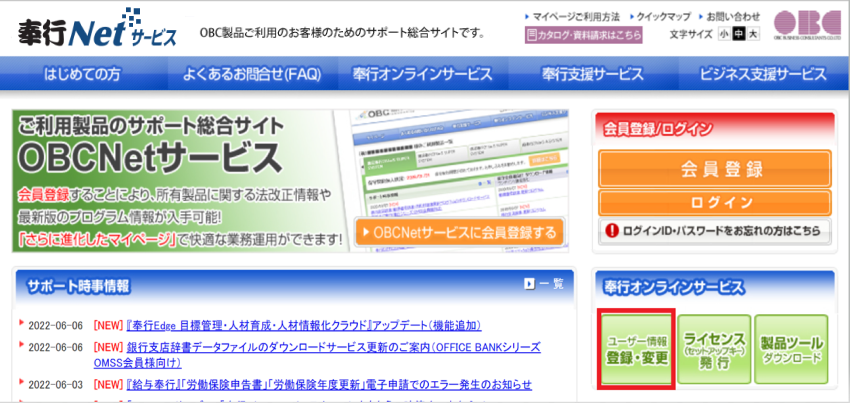Open the サポート時事情報 一覧 link
This screenshot has height=403, width=850.
pyautogui.click(x=551, y=284)
